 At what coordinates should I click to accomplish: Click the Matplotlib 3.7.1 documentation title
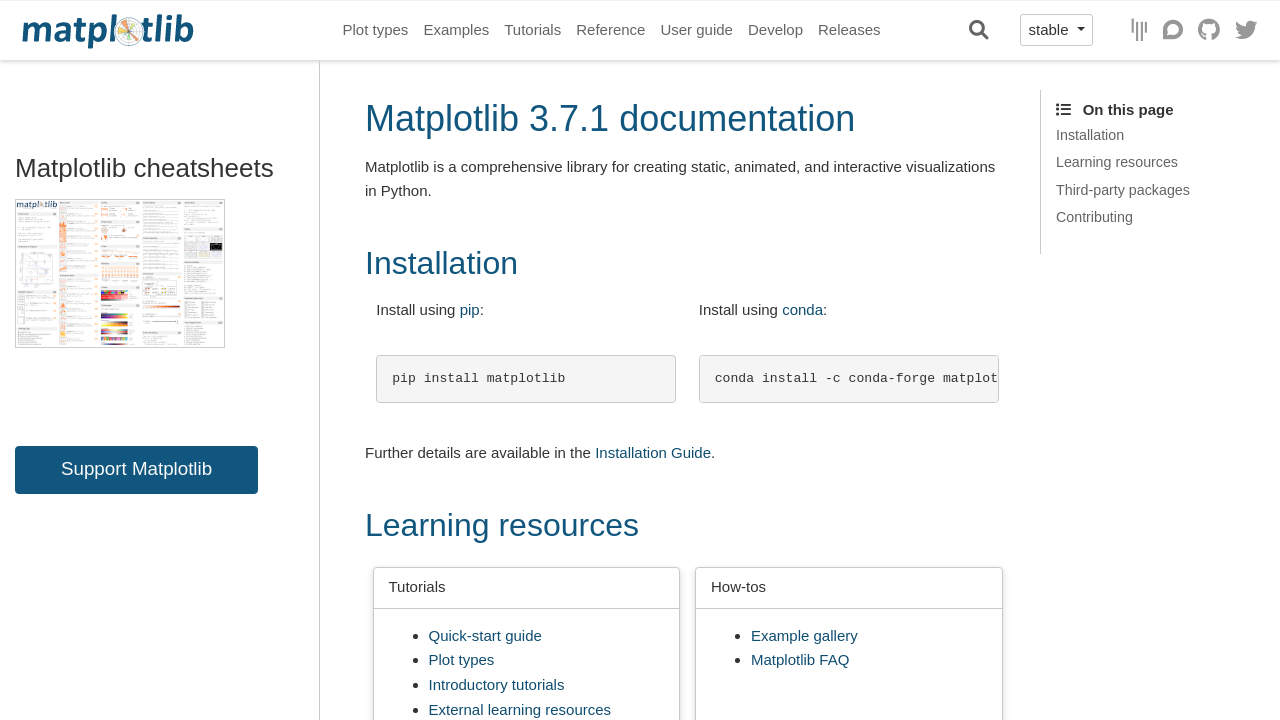610,119
